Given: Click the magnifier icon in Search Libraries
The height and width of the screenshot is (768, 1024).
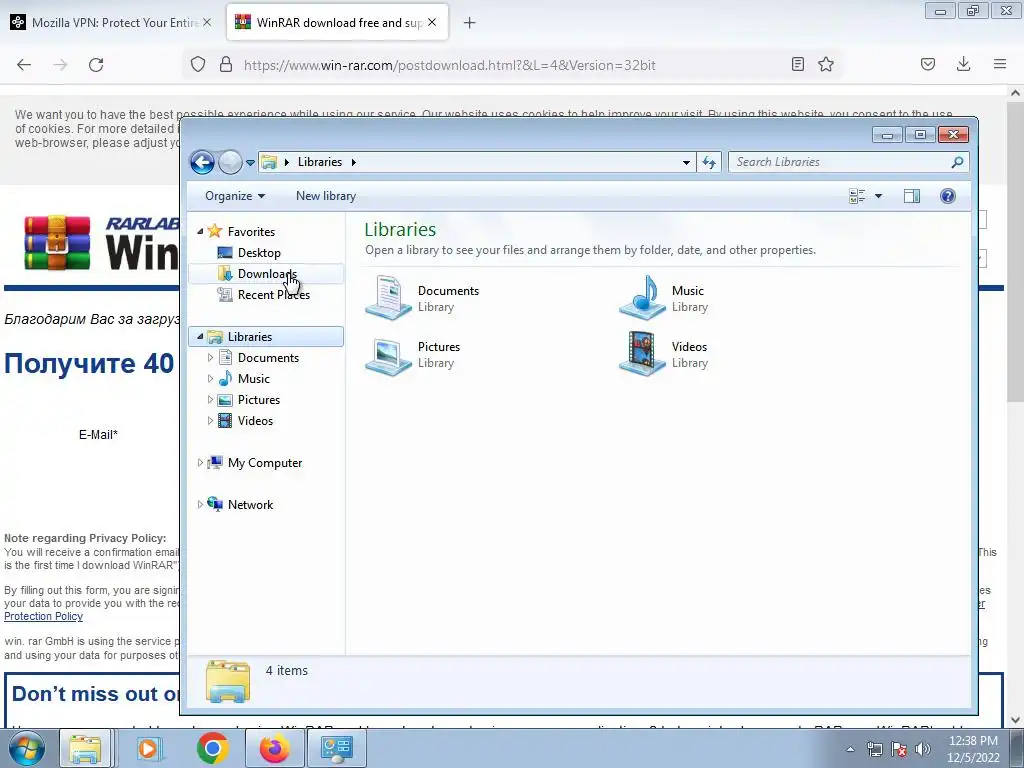Looking at the screenshot, I should pyautogui.click(x=957, y=162).
